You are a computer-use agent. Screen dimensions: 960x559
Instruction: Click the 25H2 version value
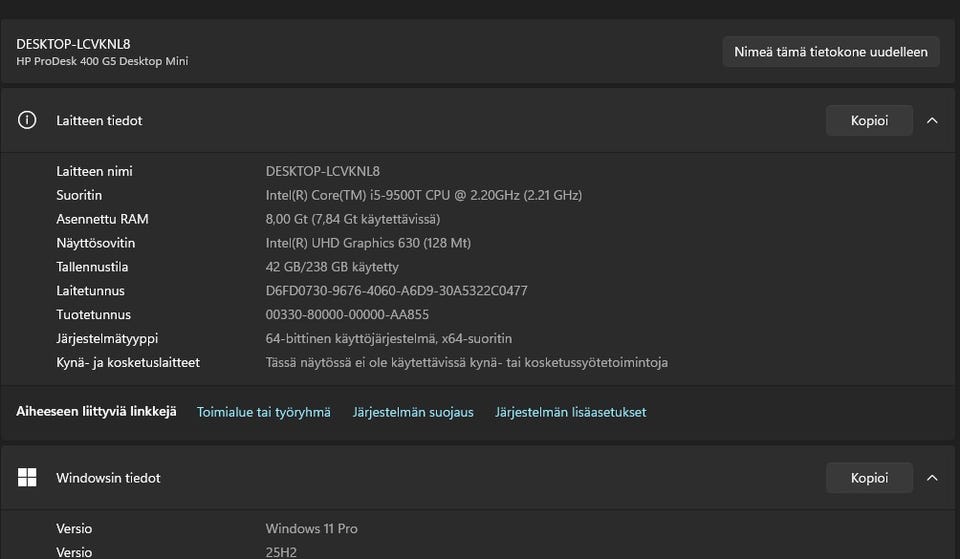pyautogui.click(x=281, y=552)
